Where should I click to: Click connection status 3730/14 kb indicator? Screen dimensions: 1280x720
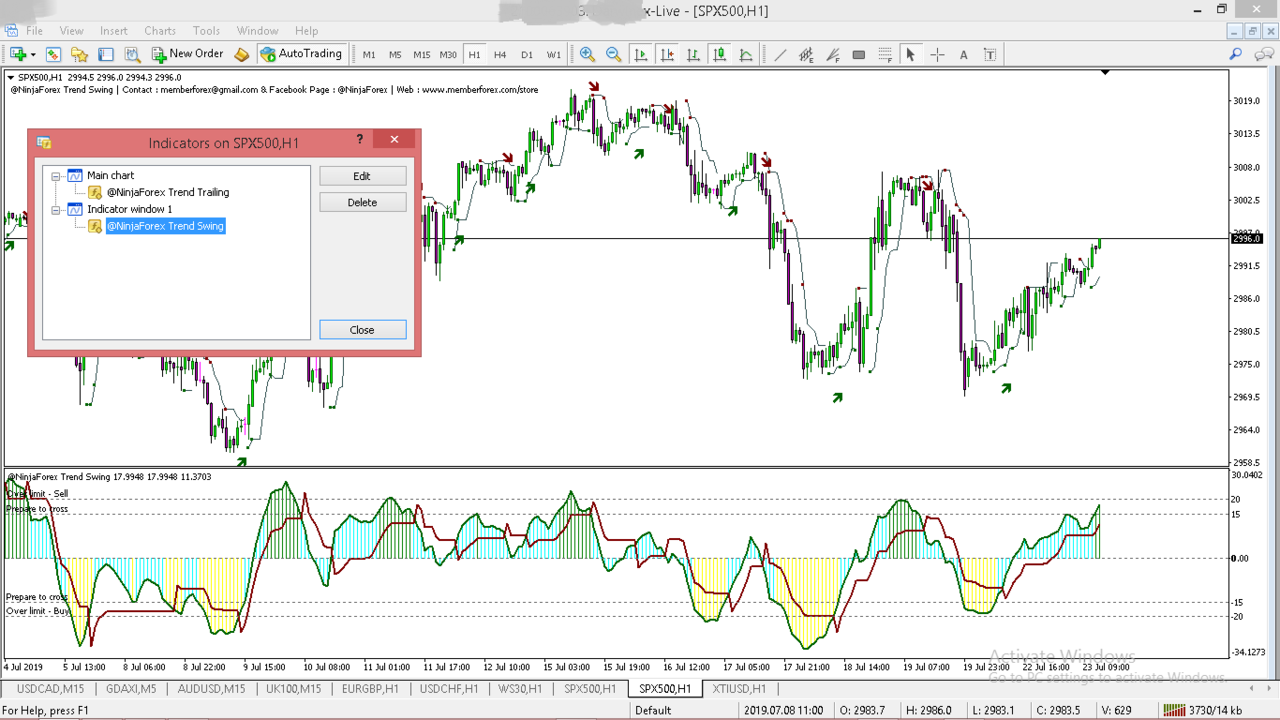[x=1203, y=710]
